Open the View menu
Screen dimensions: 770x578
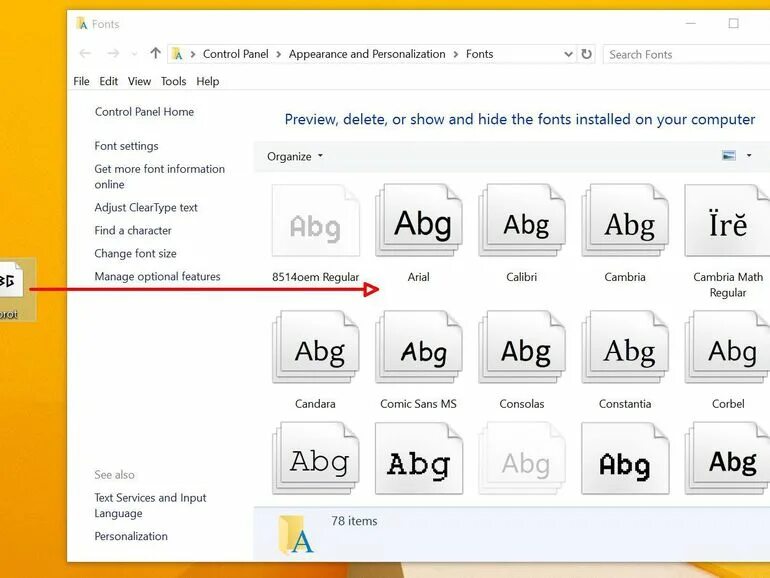click(x=139, y=82)
